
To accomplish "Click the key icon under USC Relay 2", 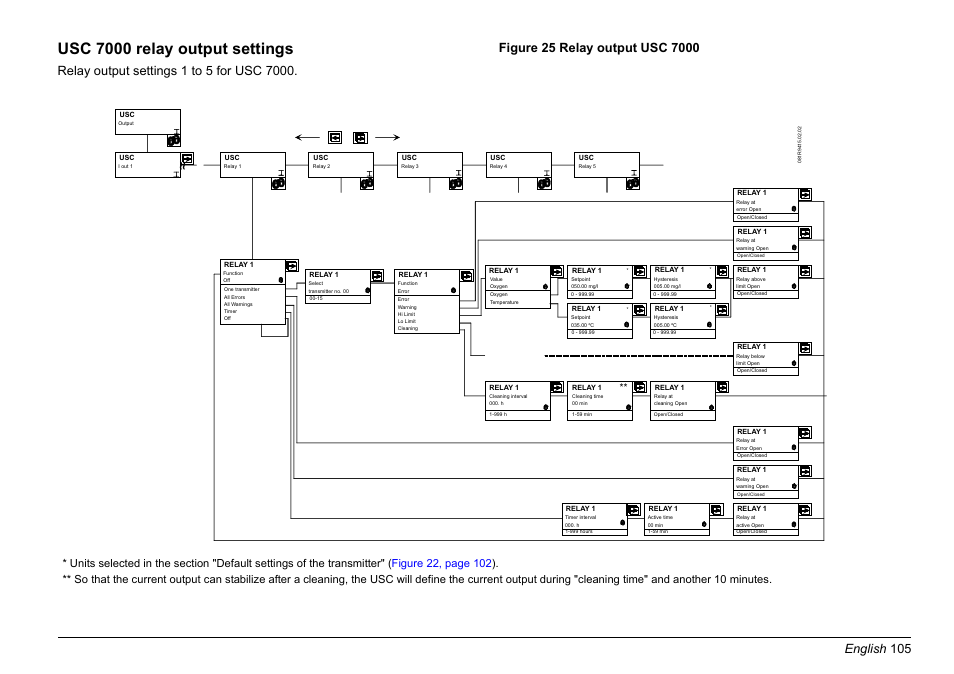I will (x=367, y=183).
